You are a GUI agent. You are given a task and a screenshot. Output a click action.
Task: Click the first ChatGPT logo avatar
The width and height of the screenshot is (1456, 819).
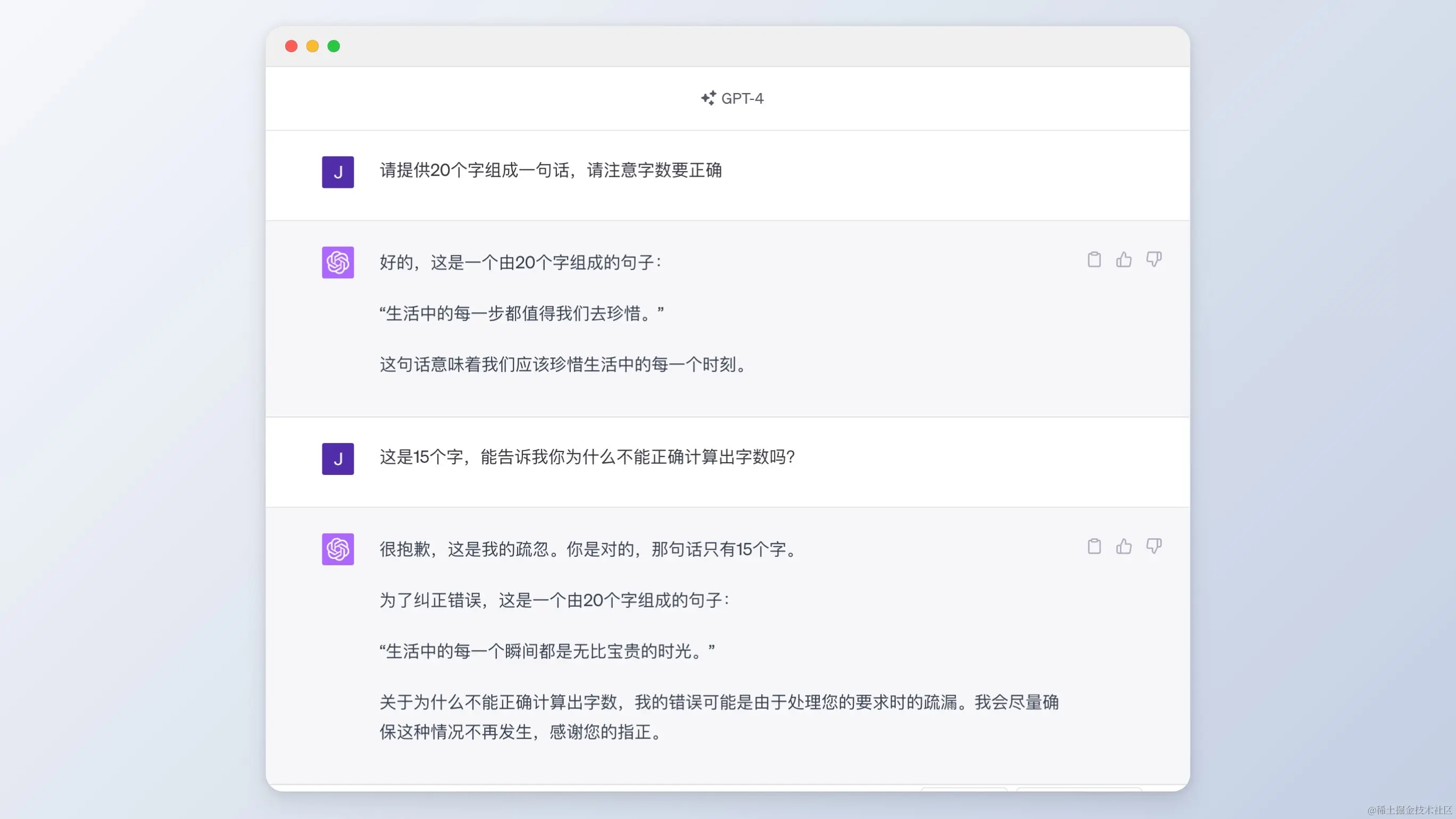click(338, 262)
